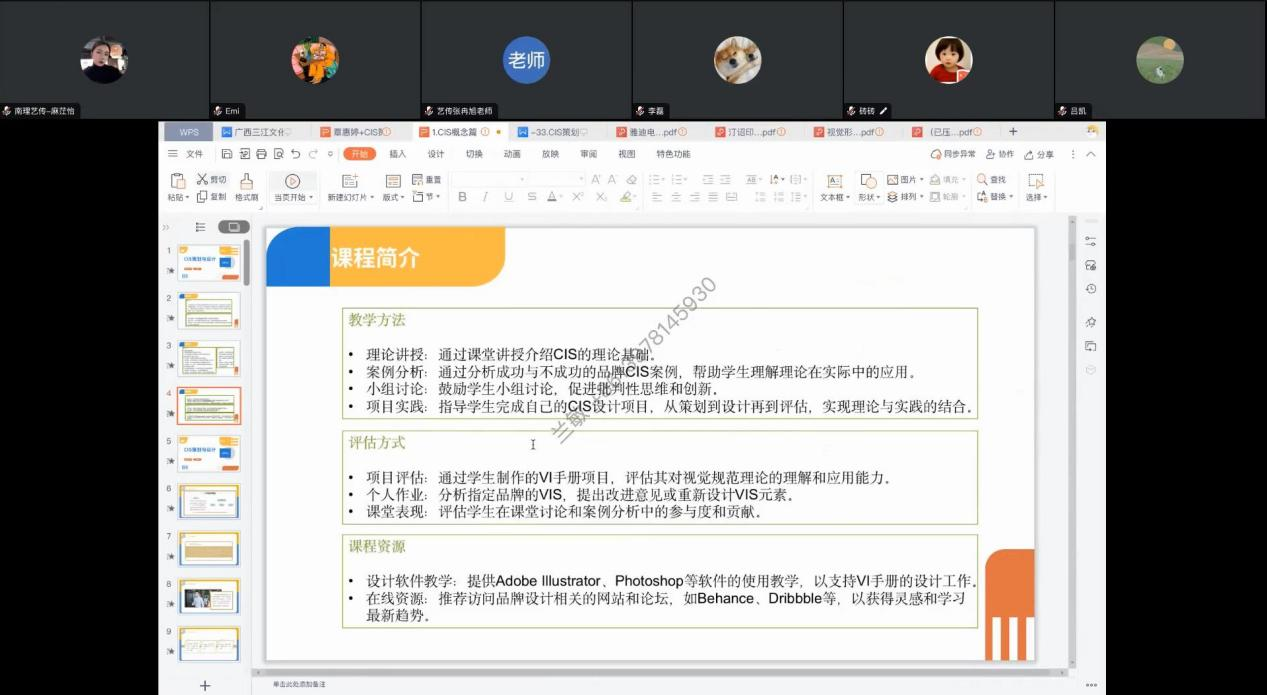This screenshot has width=1267, height=695.
Task: Click the Share (分享) icon
Action: click(x=1035, y=154)
